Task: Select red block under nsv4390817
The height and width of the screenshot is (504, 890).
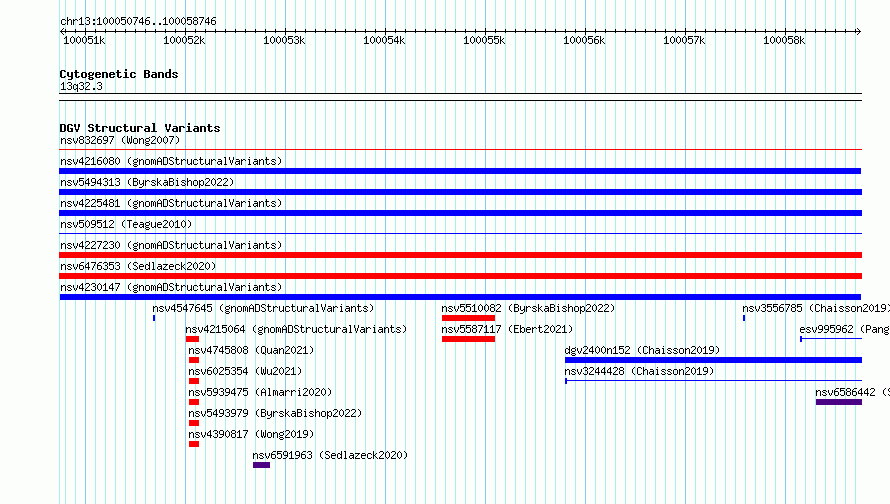Action: click(194, 444)
